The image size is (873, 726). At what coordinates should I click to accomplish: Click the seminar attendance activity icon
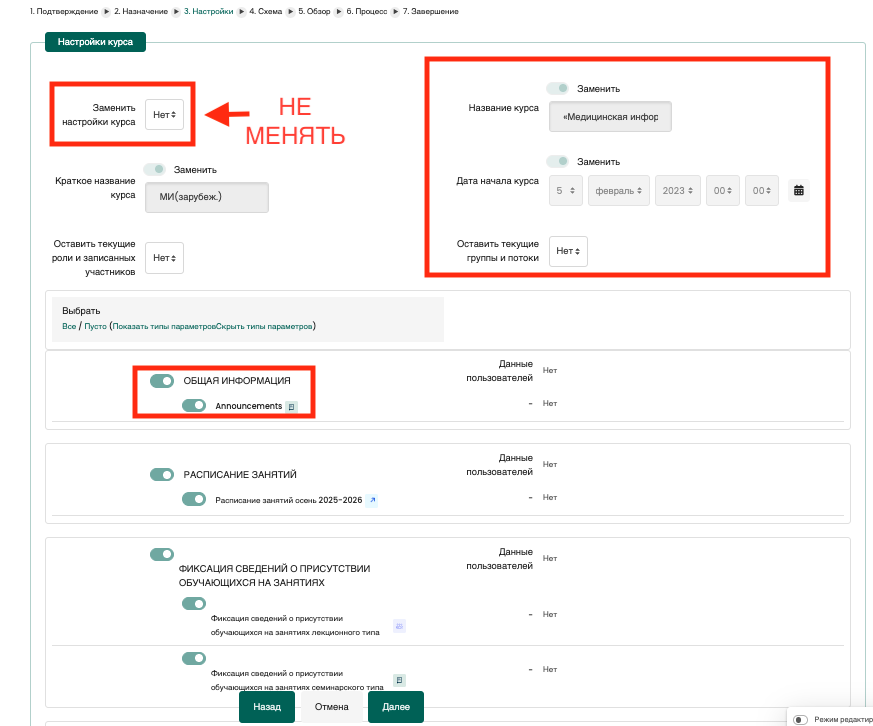[x=399, y=680]
